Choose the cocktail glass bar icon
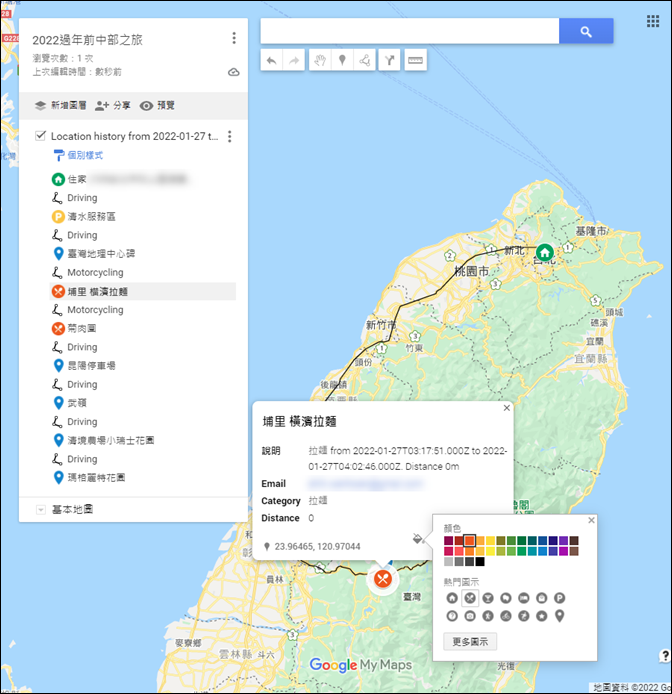672x694 pixels. click(x=488, y=598)
